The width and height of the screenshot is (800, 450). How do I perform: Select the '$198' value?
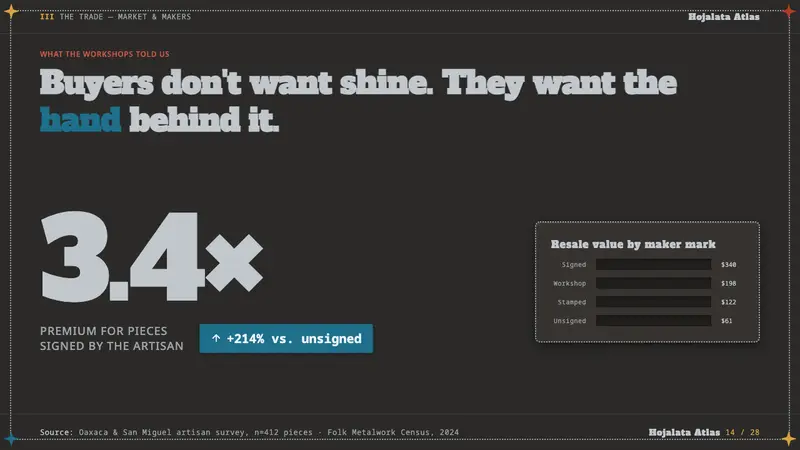728,283
